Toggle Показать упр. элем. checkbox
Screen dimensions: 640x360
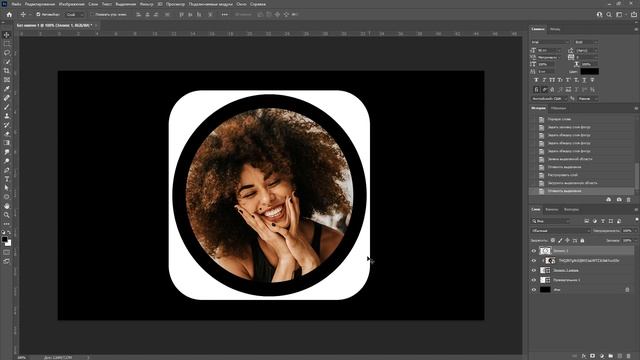click(x=93, y=14)
